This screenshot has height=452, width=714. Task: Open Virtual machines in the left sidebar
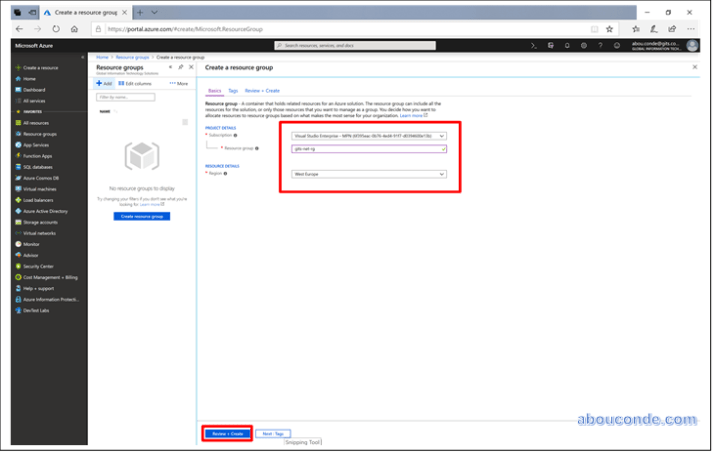pos(40,188)
